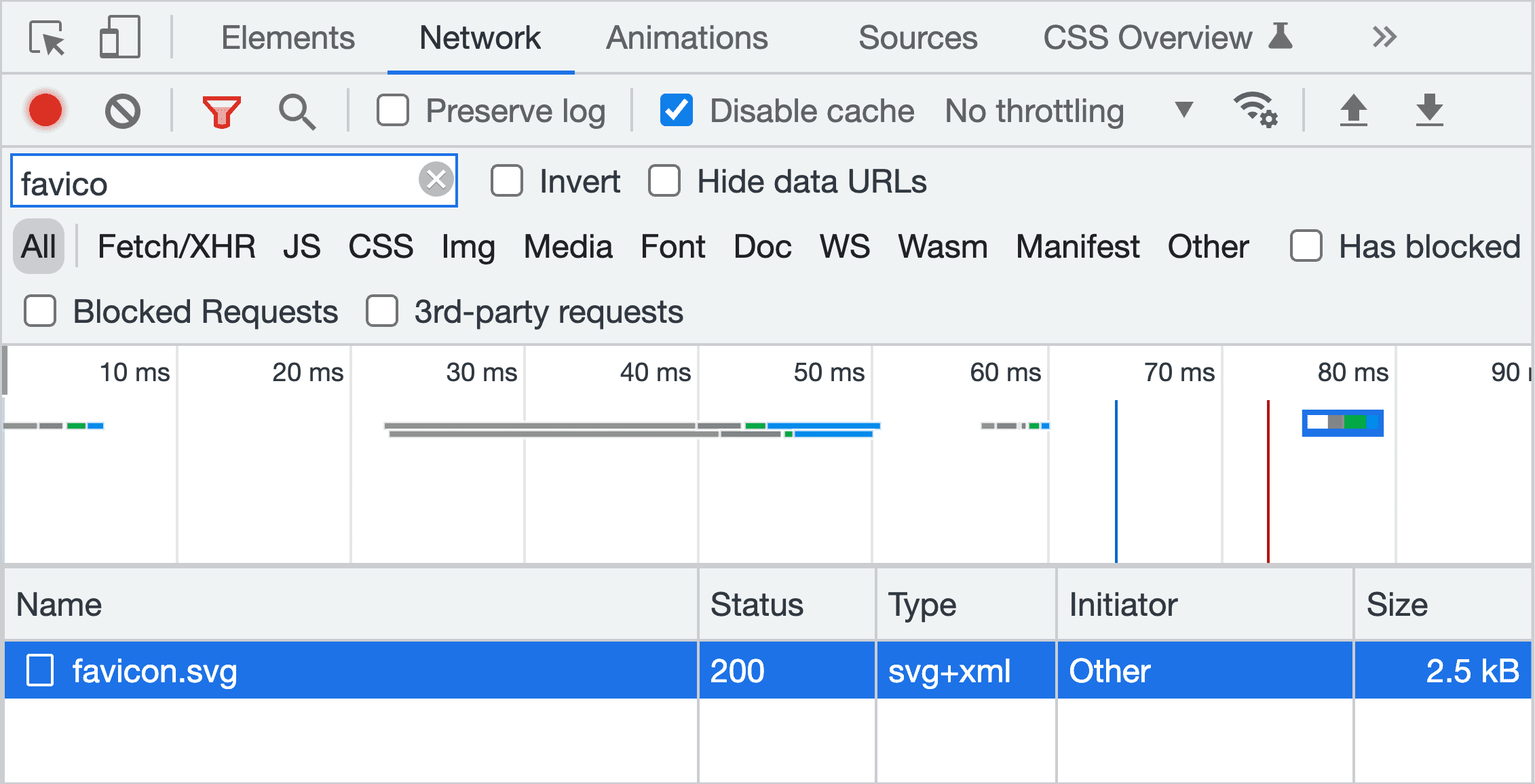Enable the Invert filter checkbox

point(502,181)
